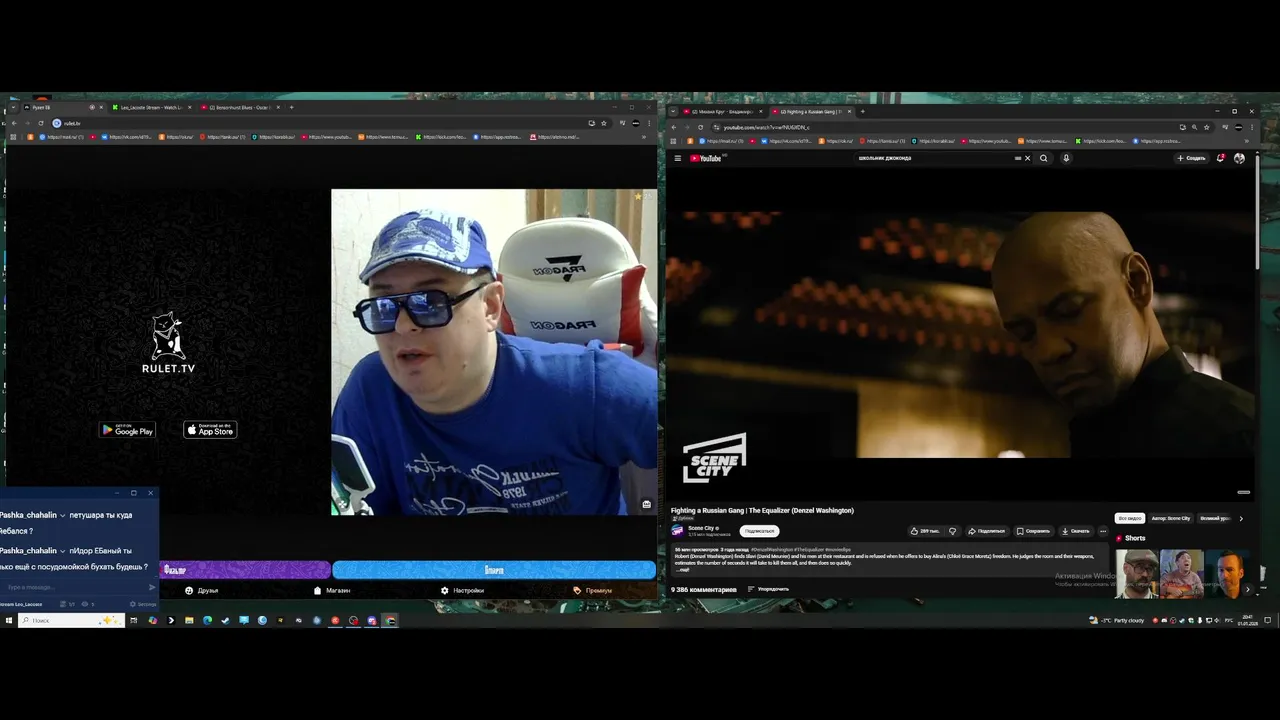Click the blue Start chat button
This screenshot has width=1280, height=720.
point(494,570)
